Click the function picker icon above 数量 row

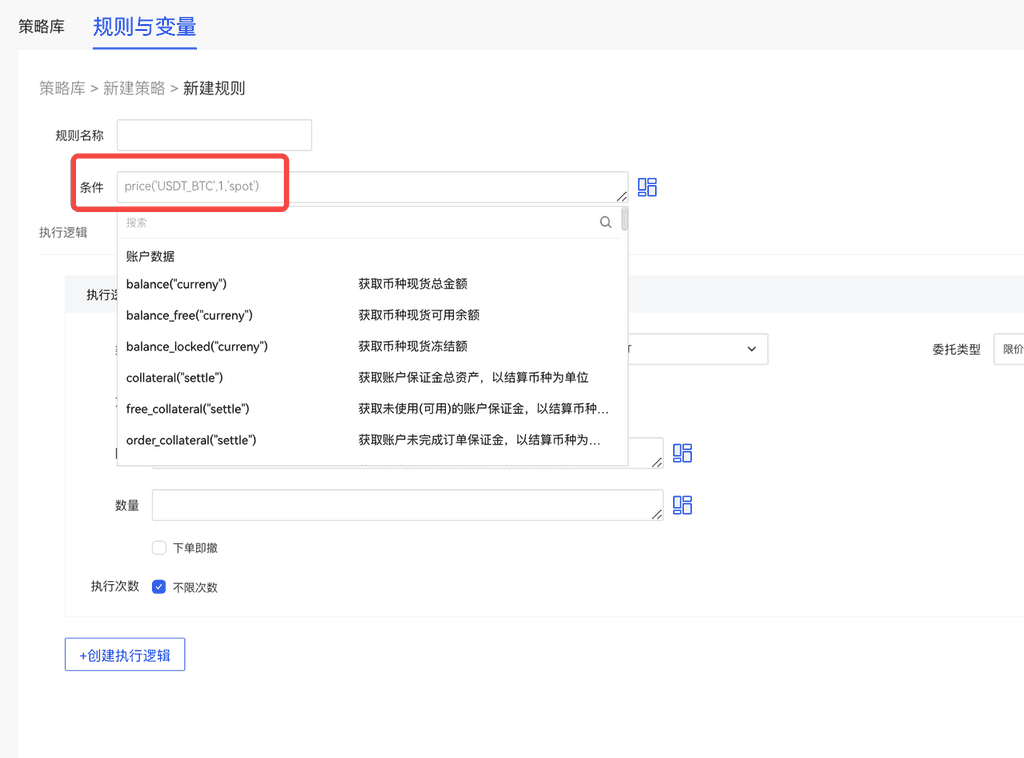682,453
